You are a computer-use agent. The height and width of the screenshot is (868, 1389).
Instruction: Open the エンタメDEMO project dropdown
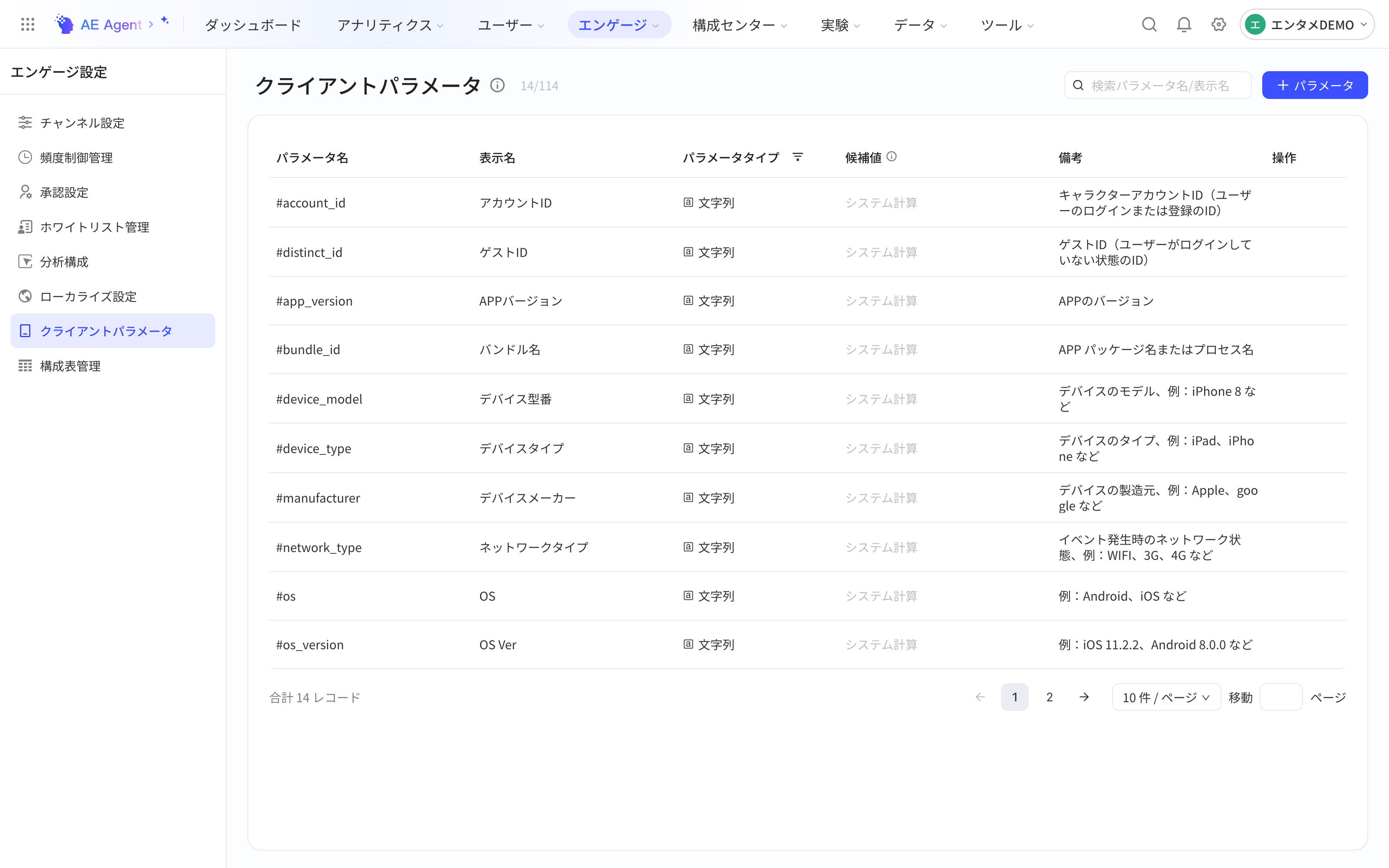(x=1307, y=25)
